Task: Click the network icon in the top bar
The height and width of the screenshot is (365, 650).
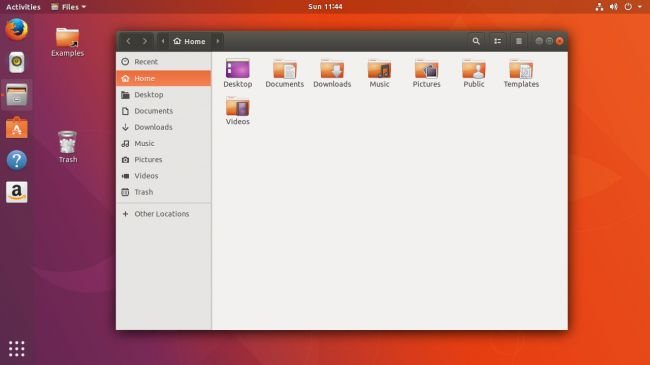Action: (599, 7)
